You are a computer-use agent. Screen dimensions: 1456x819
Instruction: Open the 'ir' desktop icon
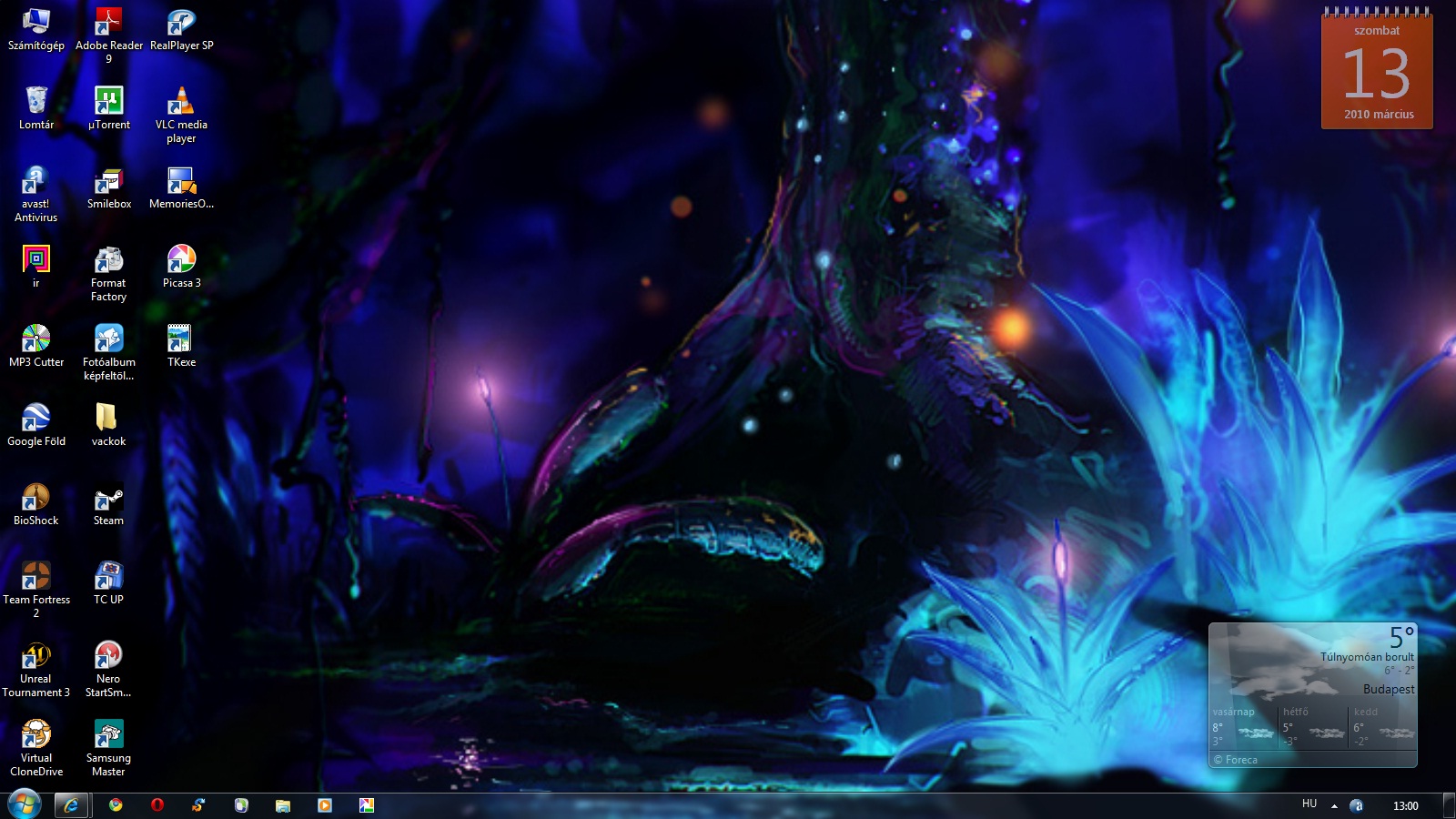click(x=36, y=266)
